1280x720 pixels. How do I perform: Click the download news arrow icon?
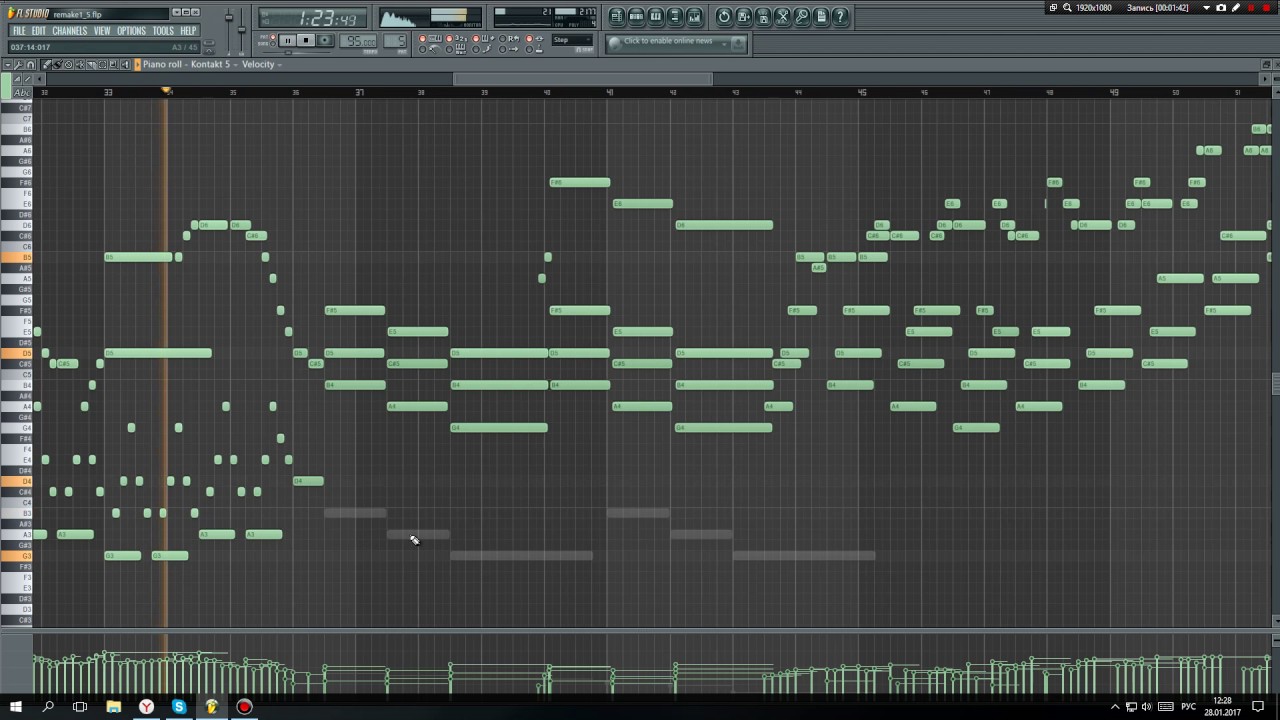coord(738,42)
